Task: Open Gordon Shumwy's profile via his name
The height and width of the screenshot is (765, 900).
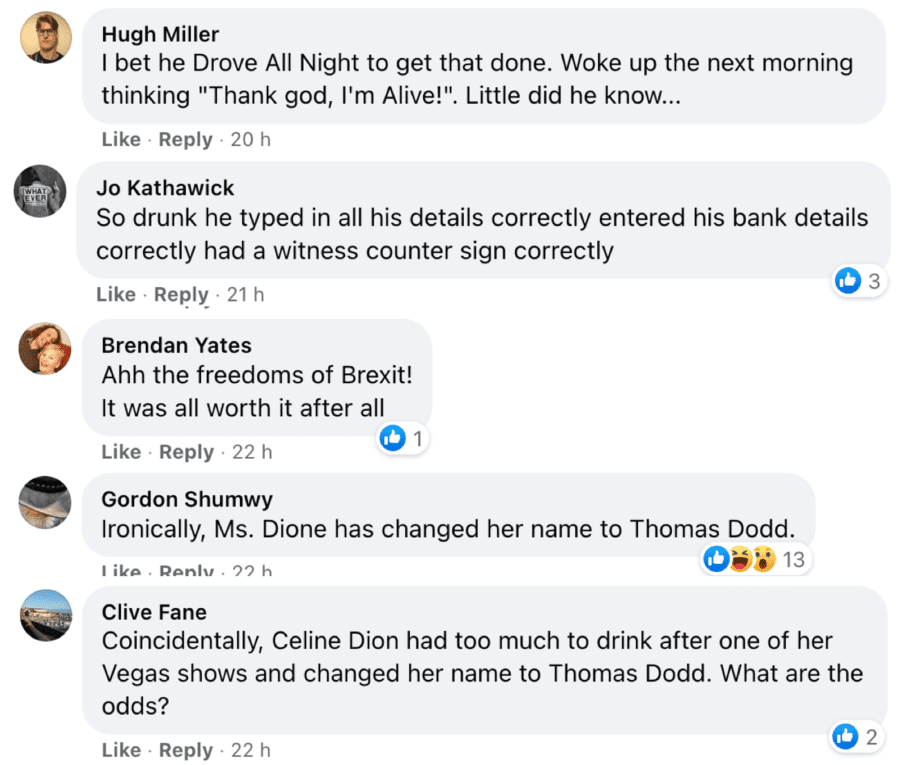Action: tap(186, 499)
